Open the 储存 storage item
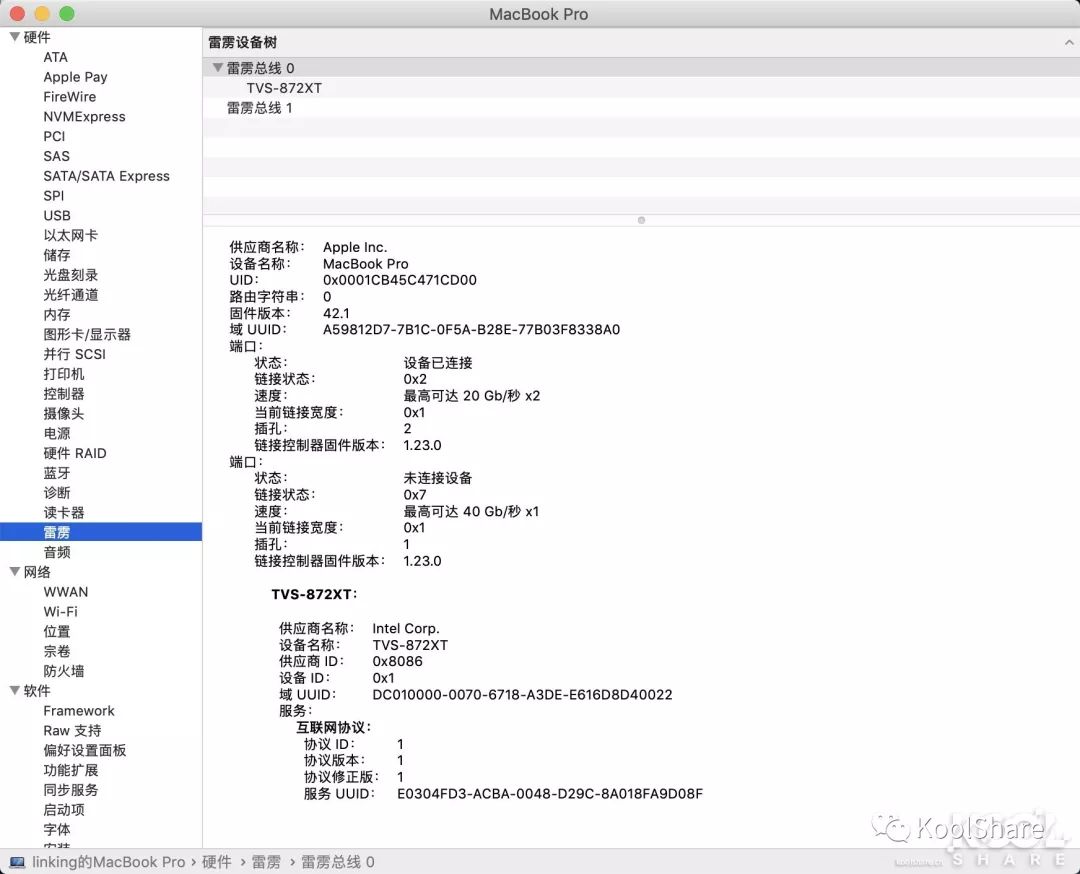1080x874 pixels. click(x=56, y=256)
